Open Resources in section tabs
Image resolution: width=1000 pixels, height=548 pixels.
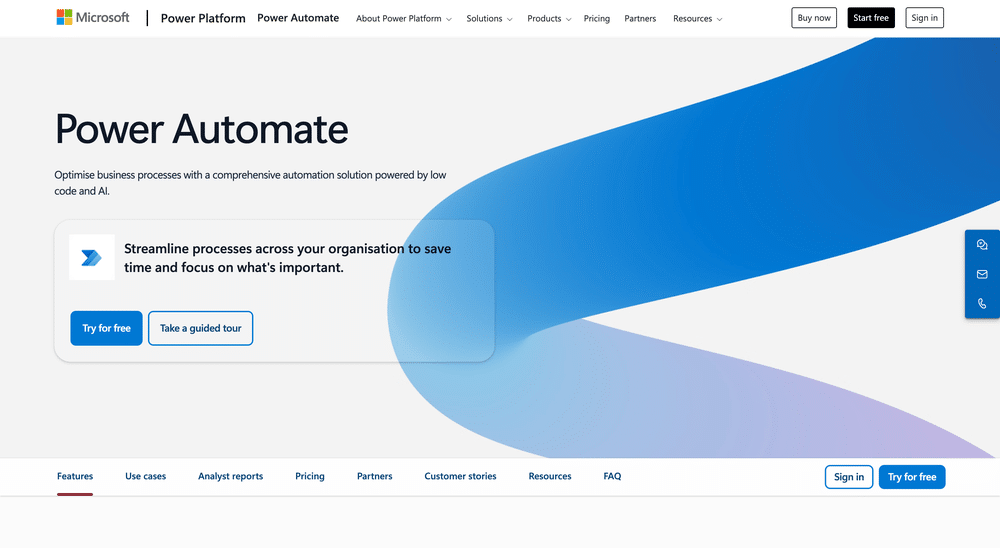pyautogui.click(x=550, y=476)
